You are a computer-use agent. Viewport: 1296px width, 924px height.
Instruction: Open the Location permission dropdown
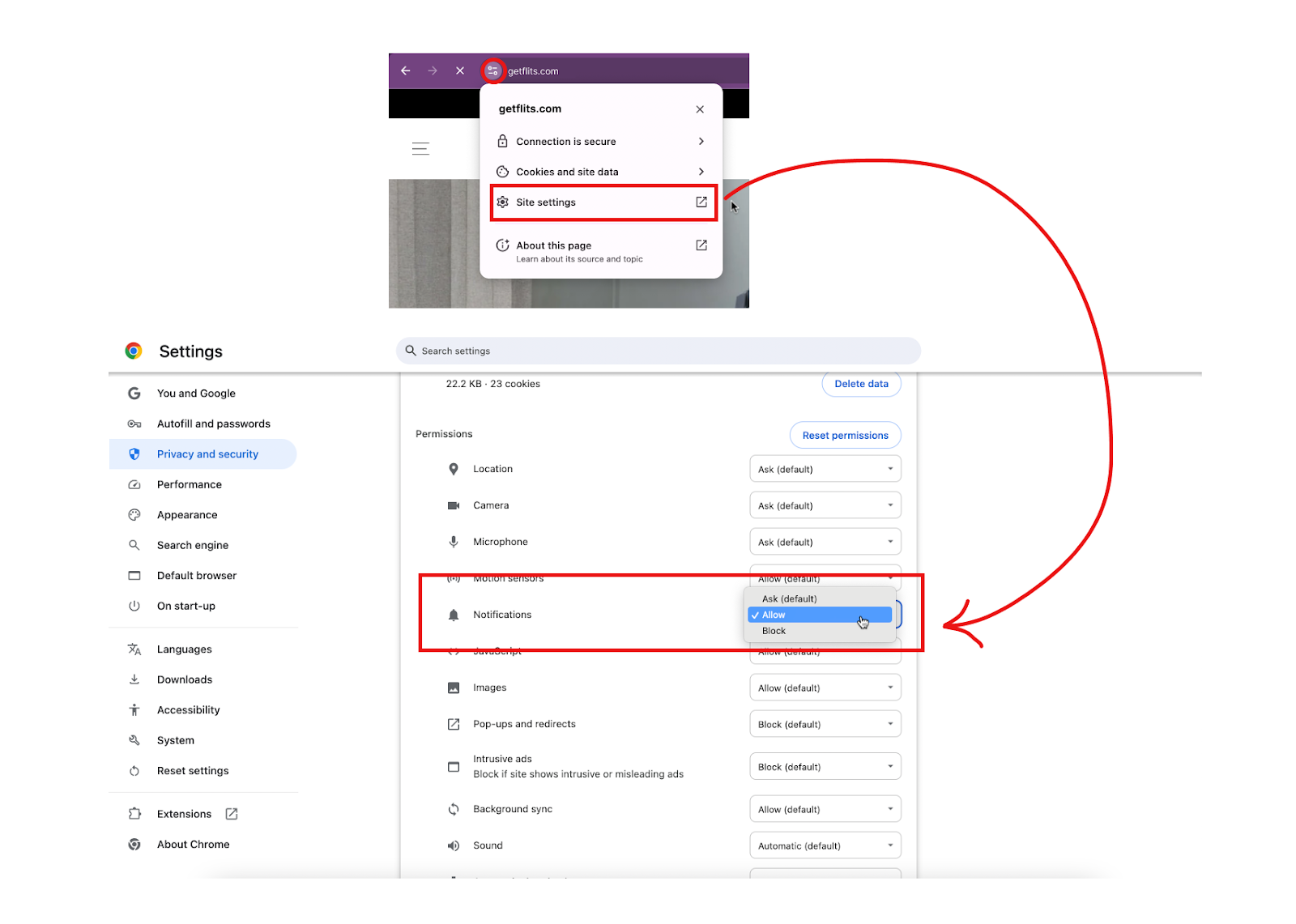tap(825, 469)
